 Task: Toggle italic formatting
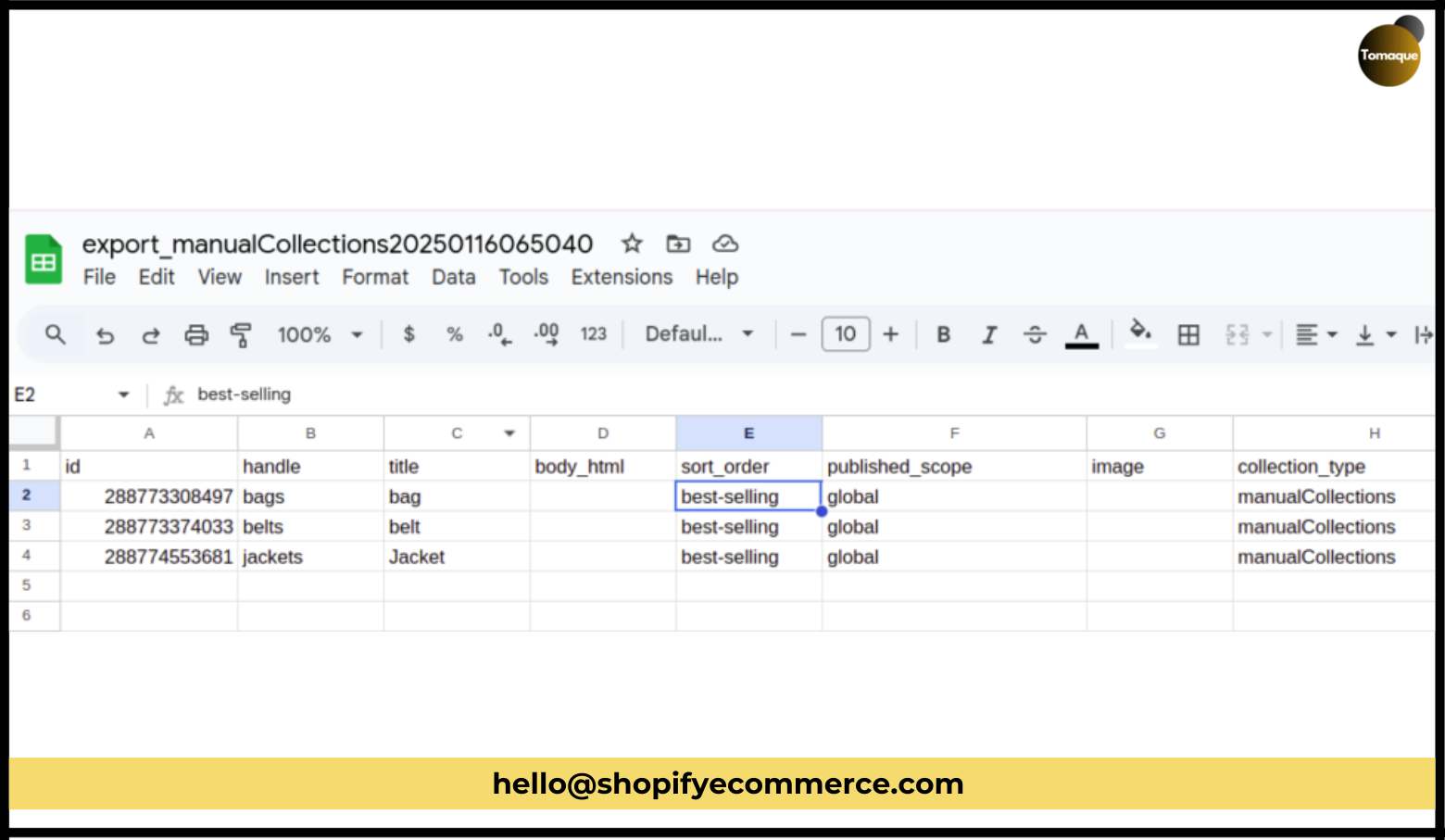tap(989, 334)
